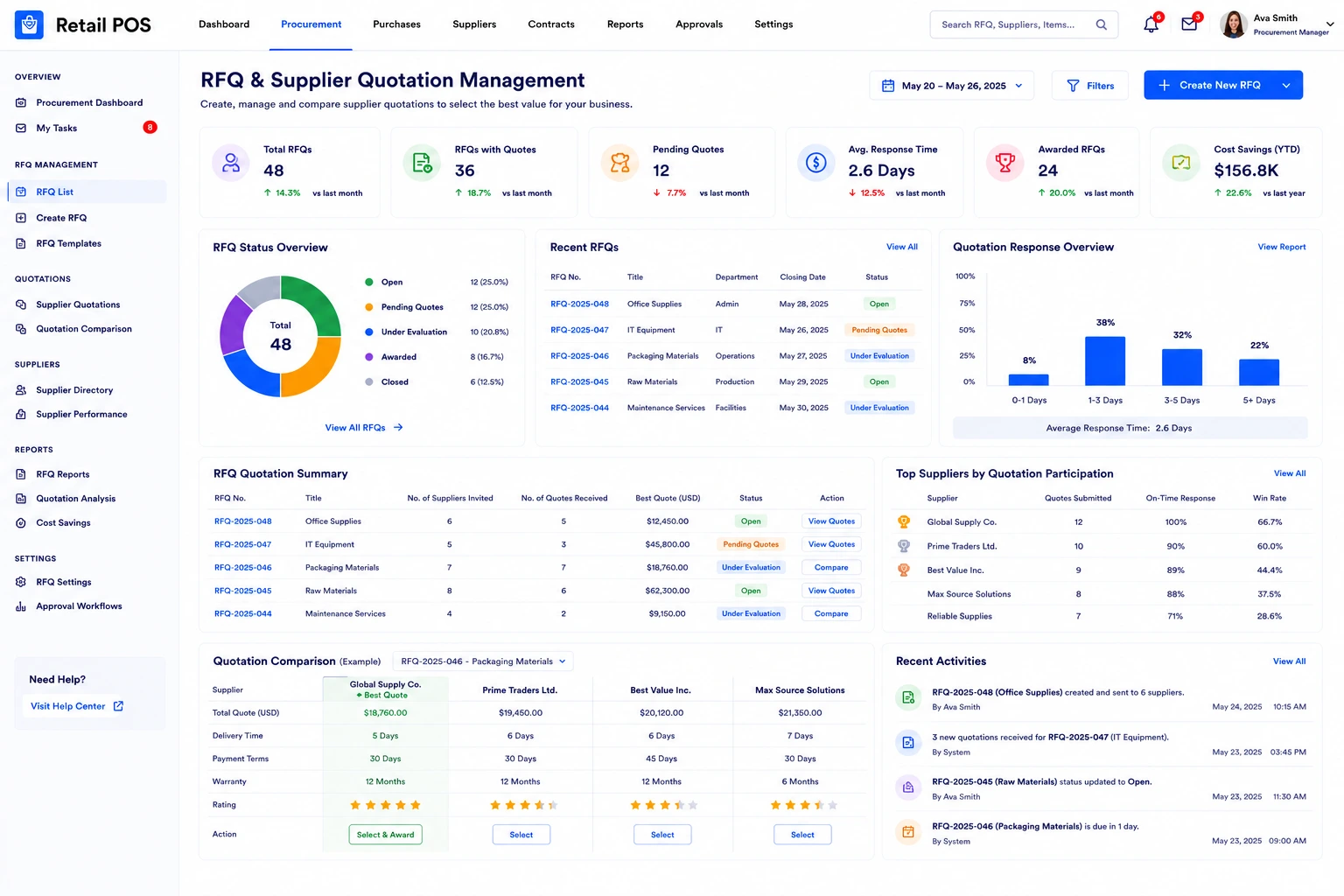Click the Pending Quotes card icon

tap(619, 163)
